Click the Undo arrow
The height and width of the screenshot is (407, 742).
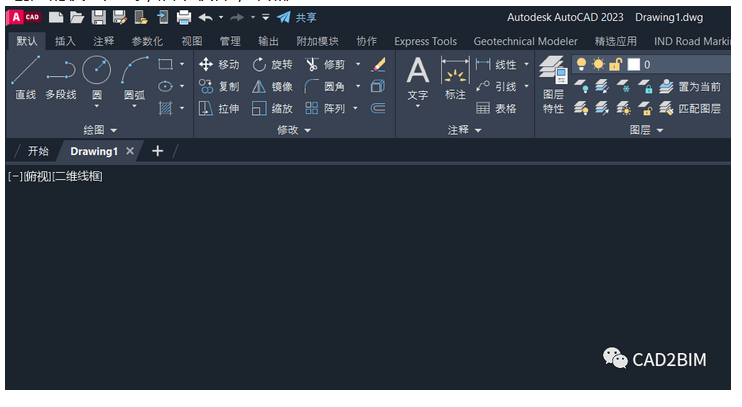205,18
